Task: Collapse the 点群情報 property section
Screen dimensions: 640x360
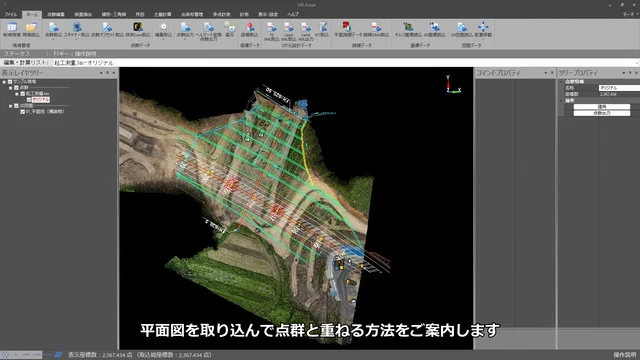Action: click(x=562, y=82)
